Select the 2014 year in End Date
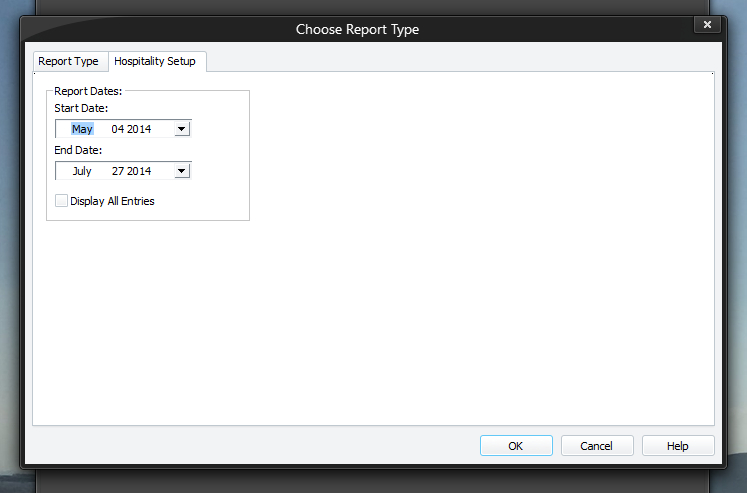747x493 pixels. [139, 171]
